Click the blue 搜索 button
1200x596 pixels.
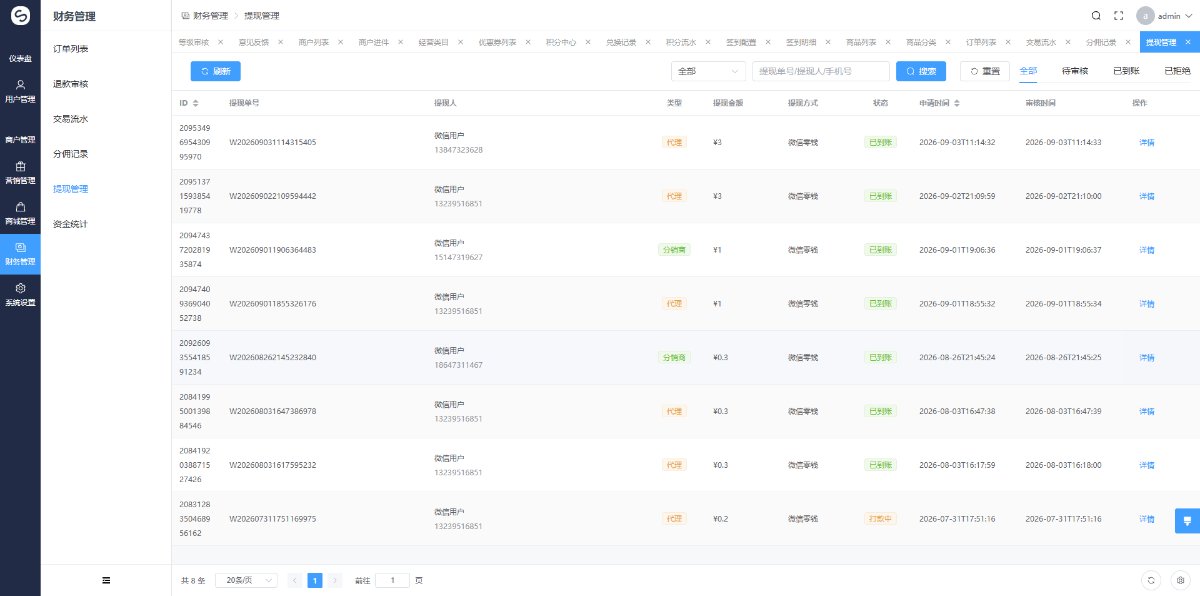point(922,71)
